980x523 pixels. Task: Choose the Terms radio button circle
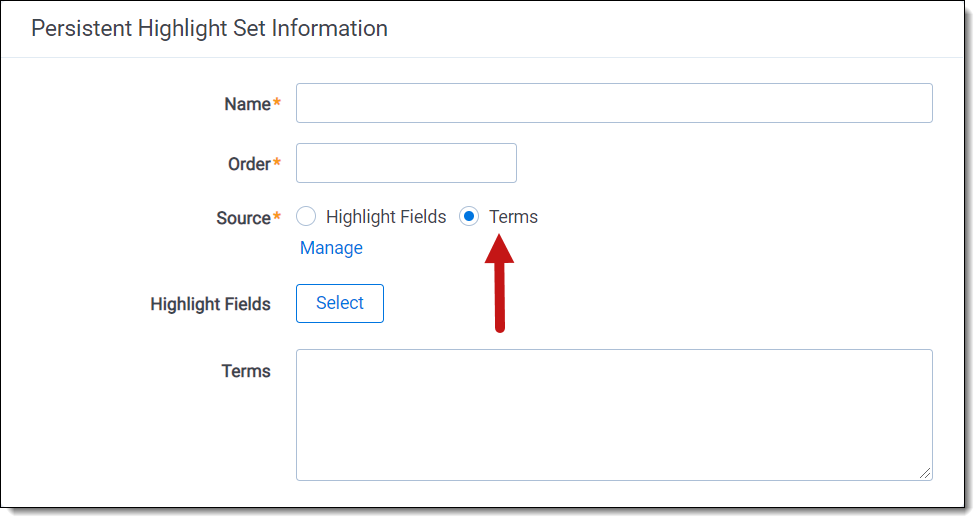pyautogui.click(x=469, y=217)
